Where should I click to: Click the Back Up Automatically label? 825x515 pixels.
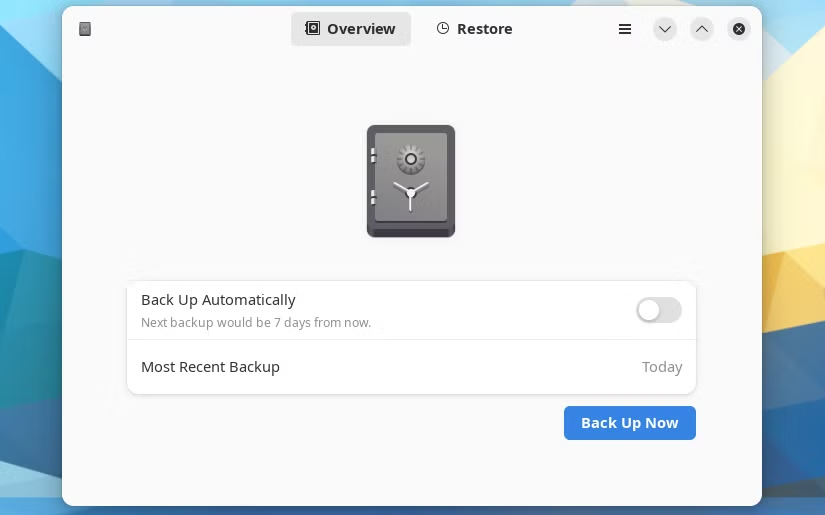(218, 300)
